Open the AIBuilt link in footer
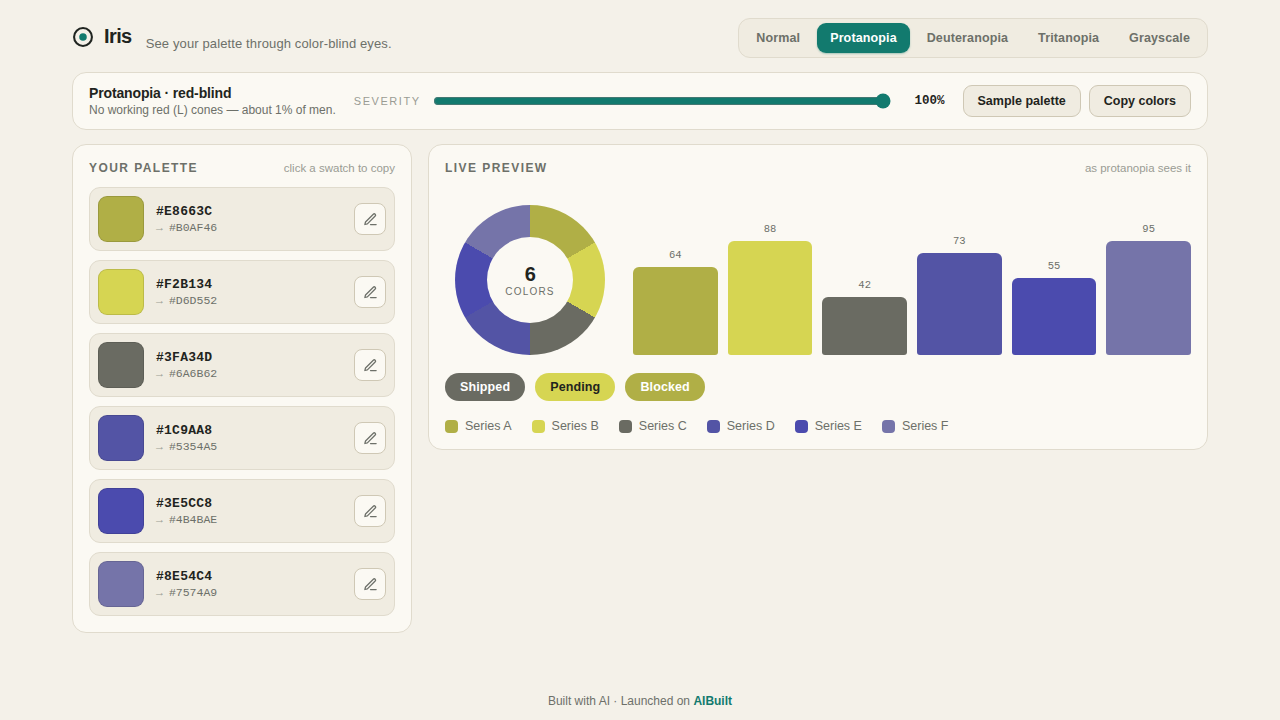1280x720 pixels. [x=713, y=701]
